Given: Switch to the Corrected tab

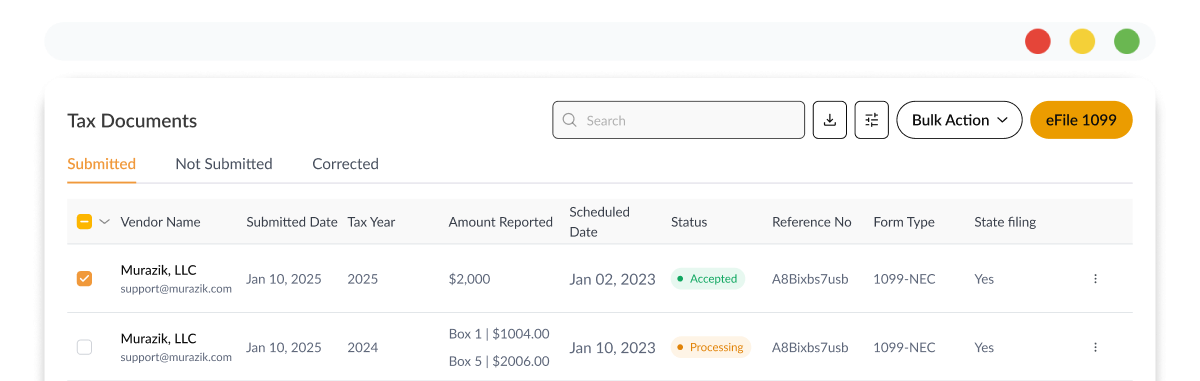Looking at the screenshot, I should tap(345, 164).
